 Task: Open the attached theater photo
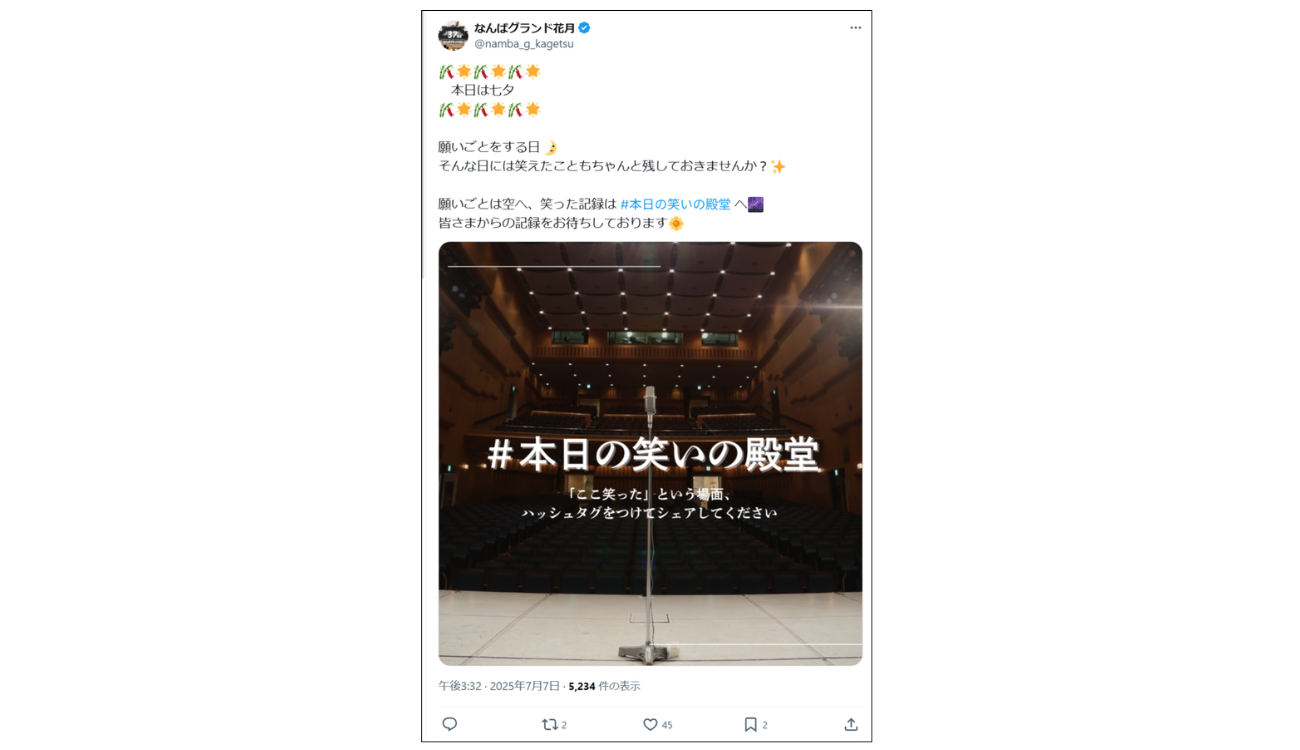tap(650, 453)
